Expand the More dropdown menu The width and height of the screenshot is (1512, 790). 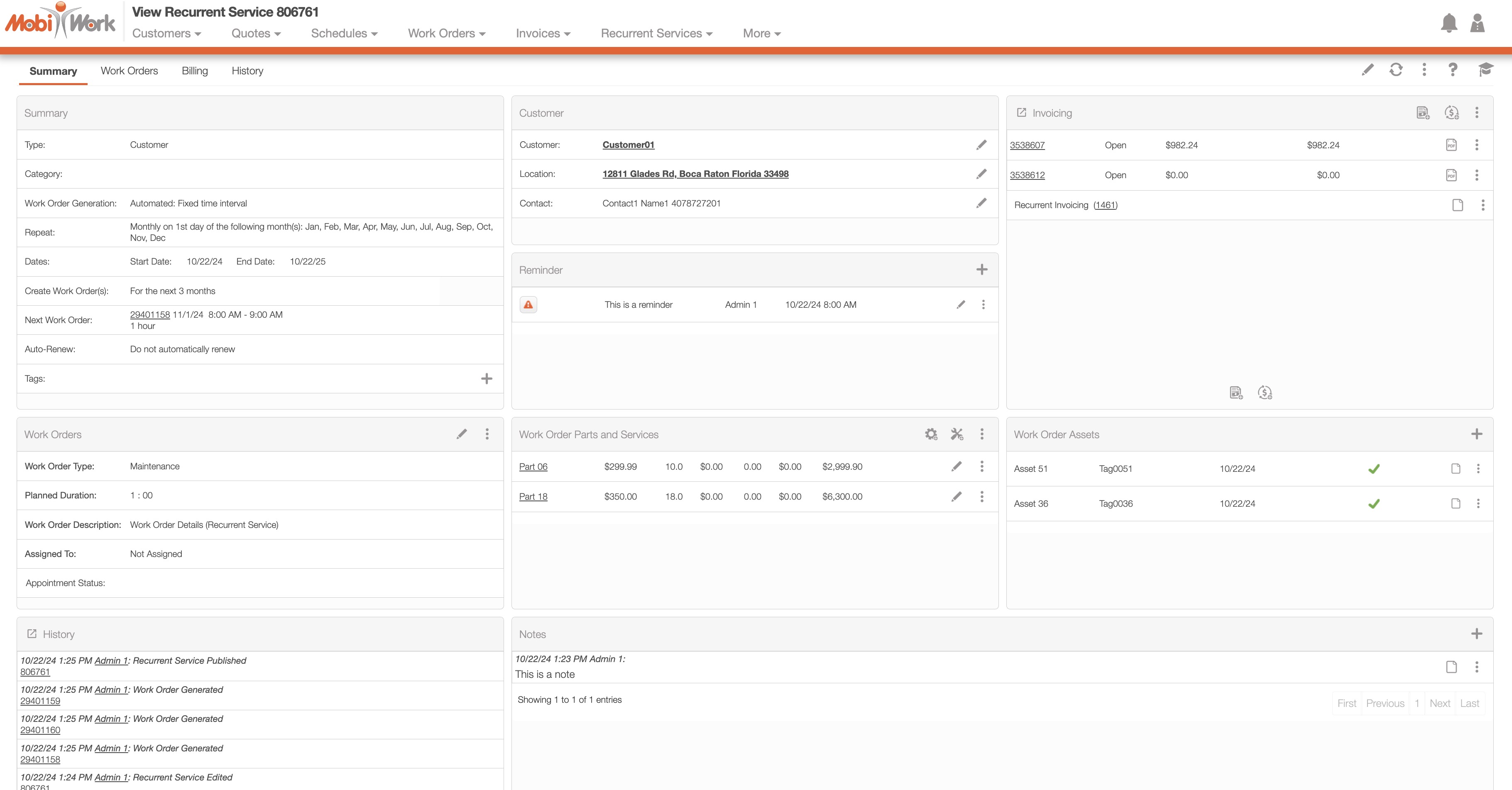761,34
